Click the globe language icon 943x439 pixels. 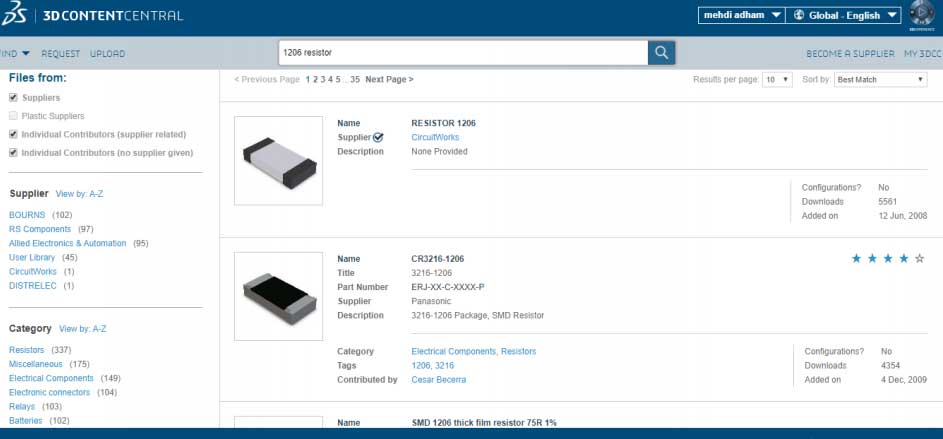click(x=798, y=16)
